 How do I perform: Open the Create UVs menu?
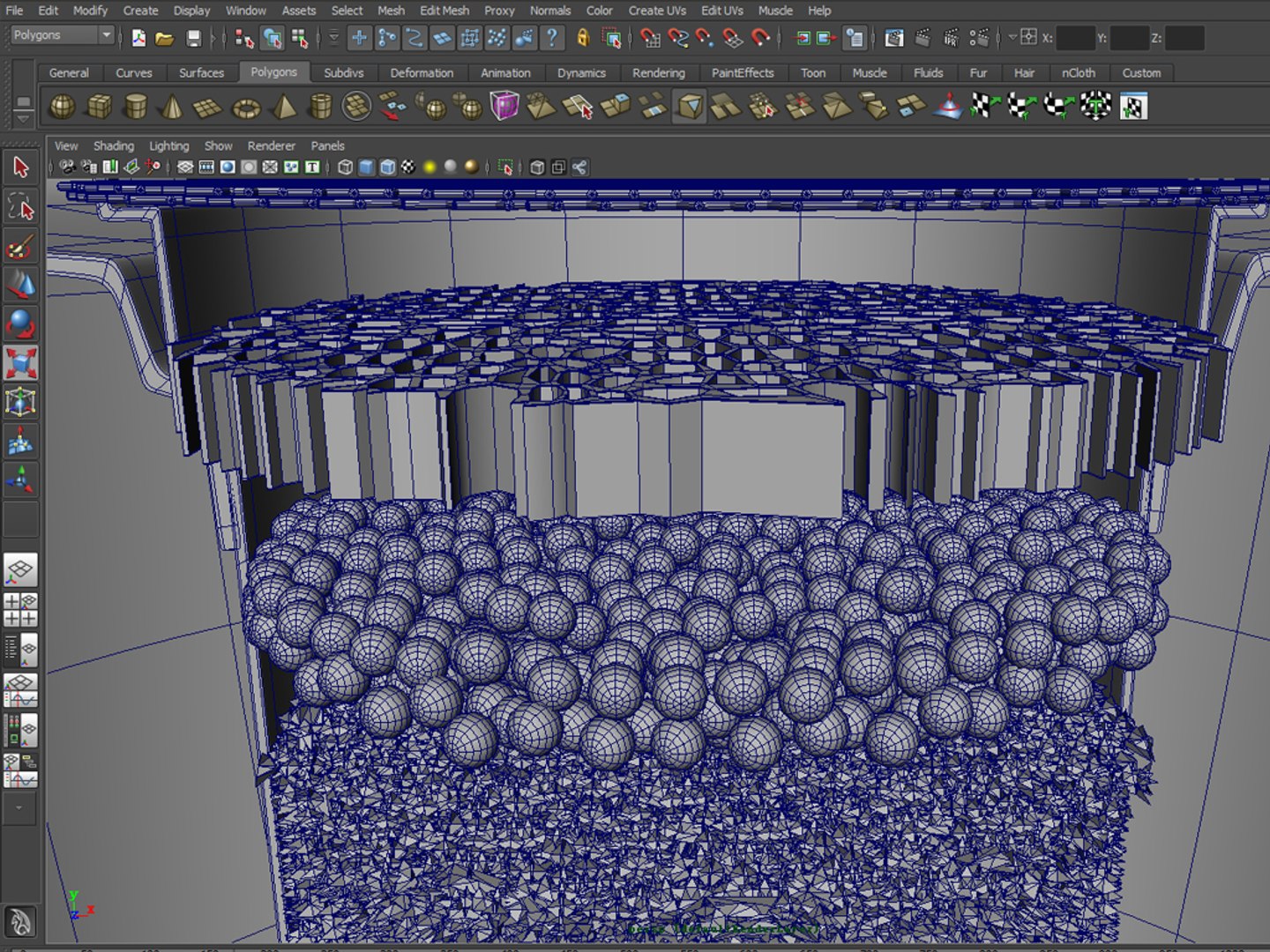tap(657, 11)
